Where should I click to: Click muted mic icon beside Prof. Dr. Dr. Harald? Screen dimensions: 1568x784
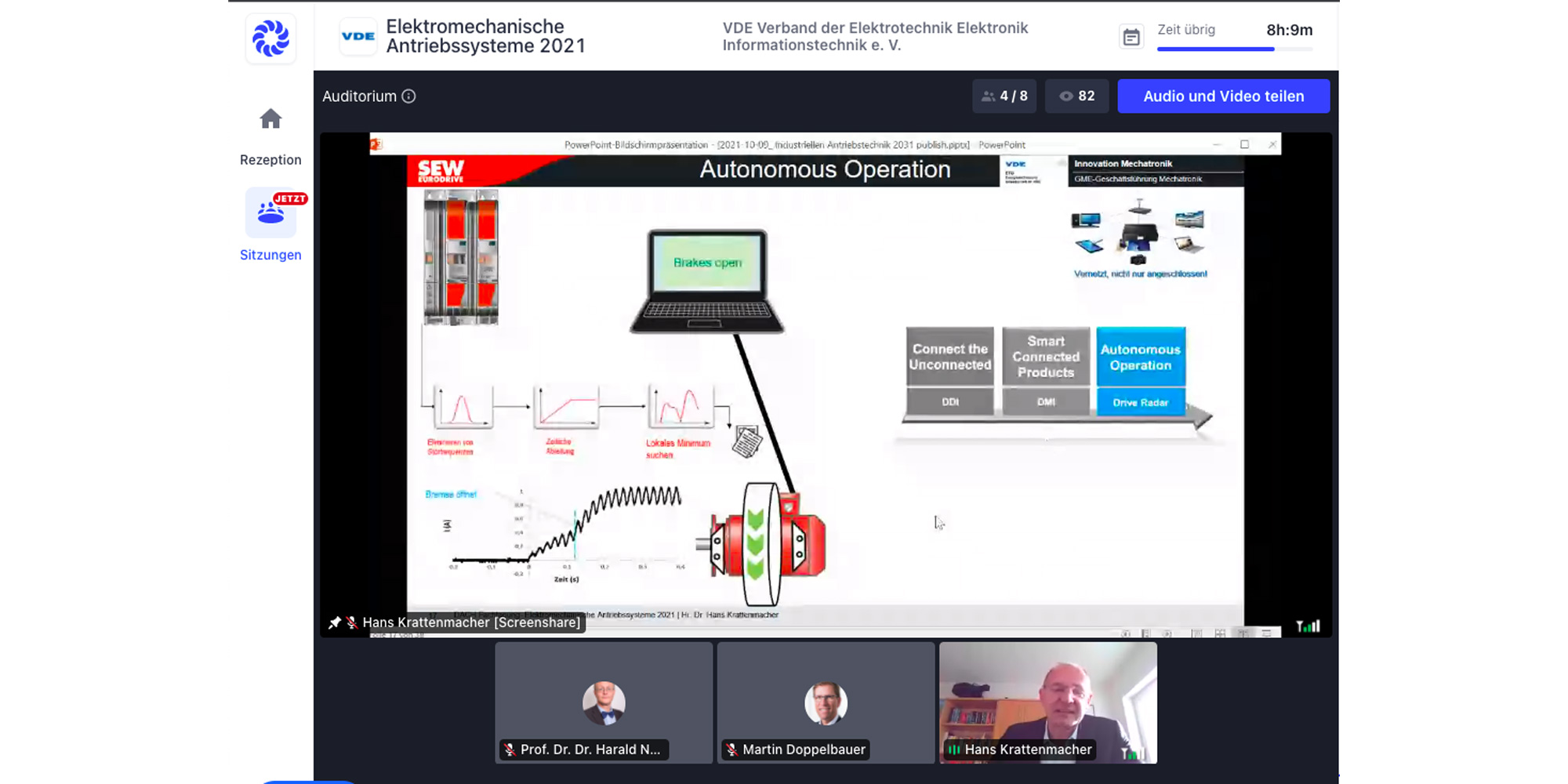[510, 750]
